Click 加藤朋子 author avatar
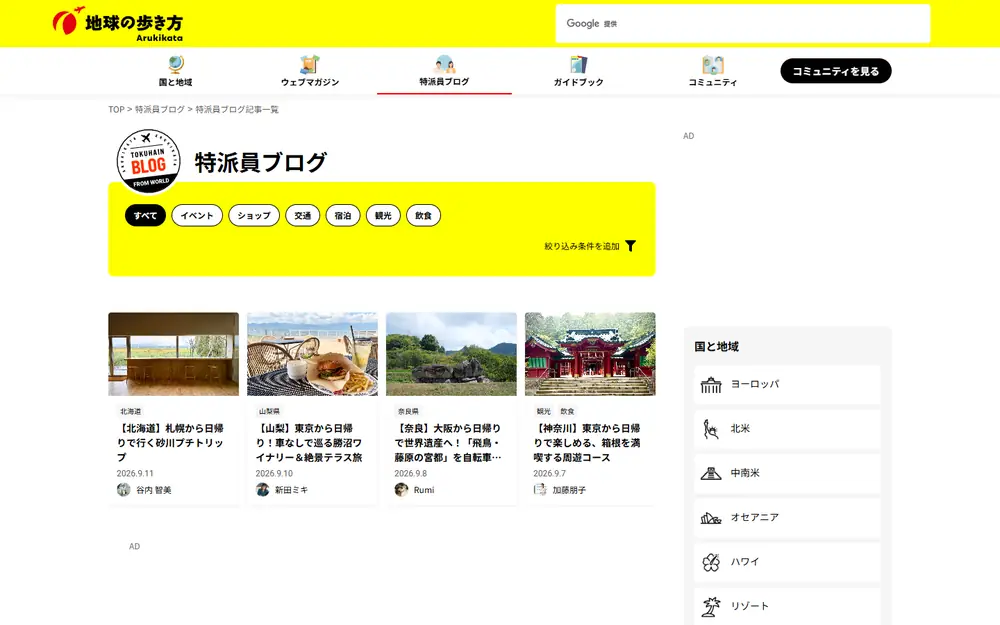1000x625 pixels. 540,490
